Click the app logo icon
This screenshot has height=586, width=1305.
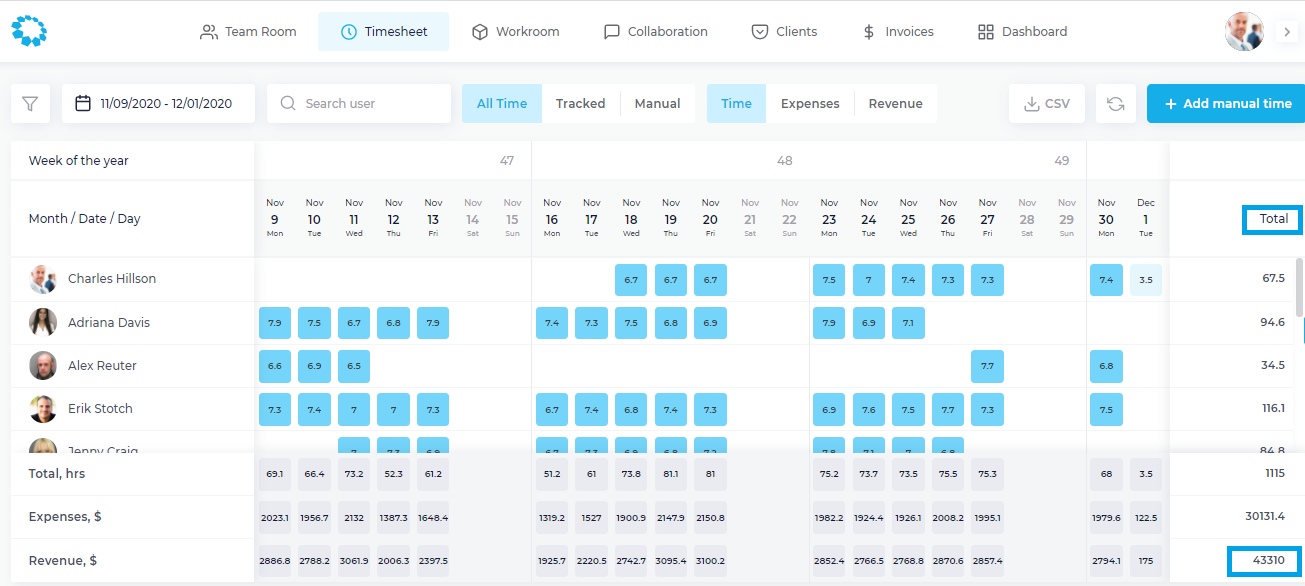tap(29, 31)
